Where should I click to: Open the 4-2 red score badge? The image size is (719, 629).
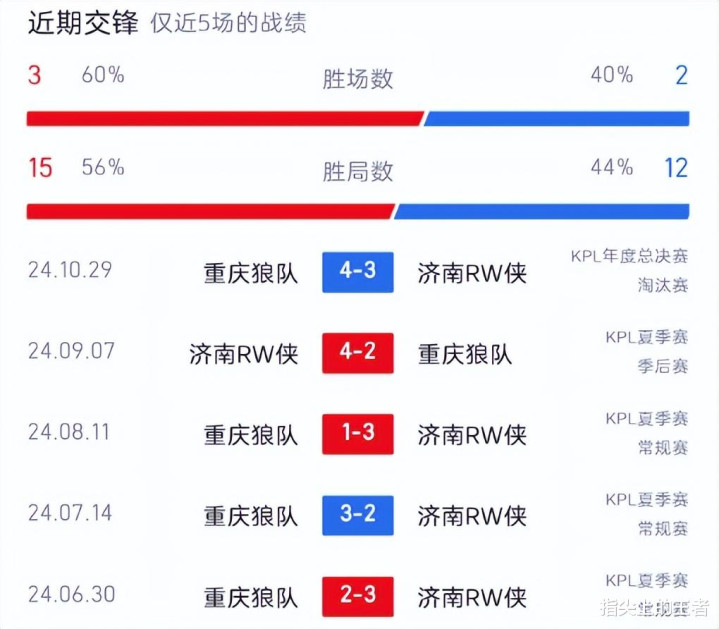pos(358,353)
